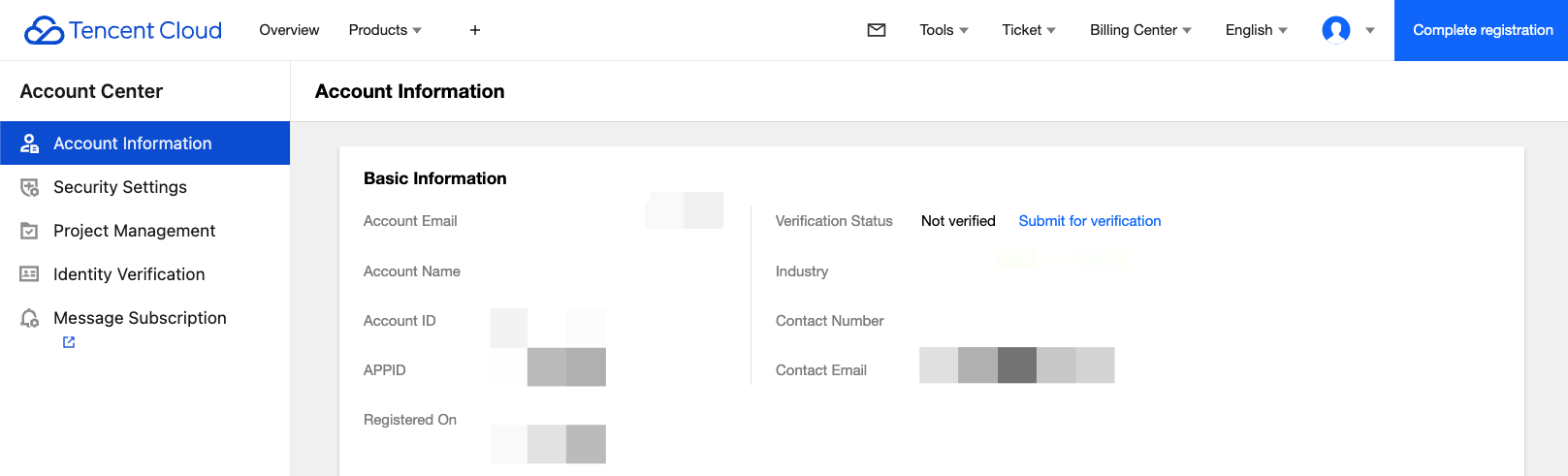Viewport: 1568px width, 476px height.
Task: Click the user avatar icon
Action: (x=1335, y=30)
